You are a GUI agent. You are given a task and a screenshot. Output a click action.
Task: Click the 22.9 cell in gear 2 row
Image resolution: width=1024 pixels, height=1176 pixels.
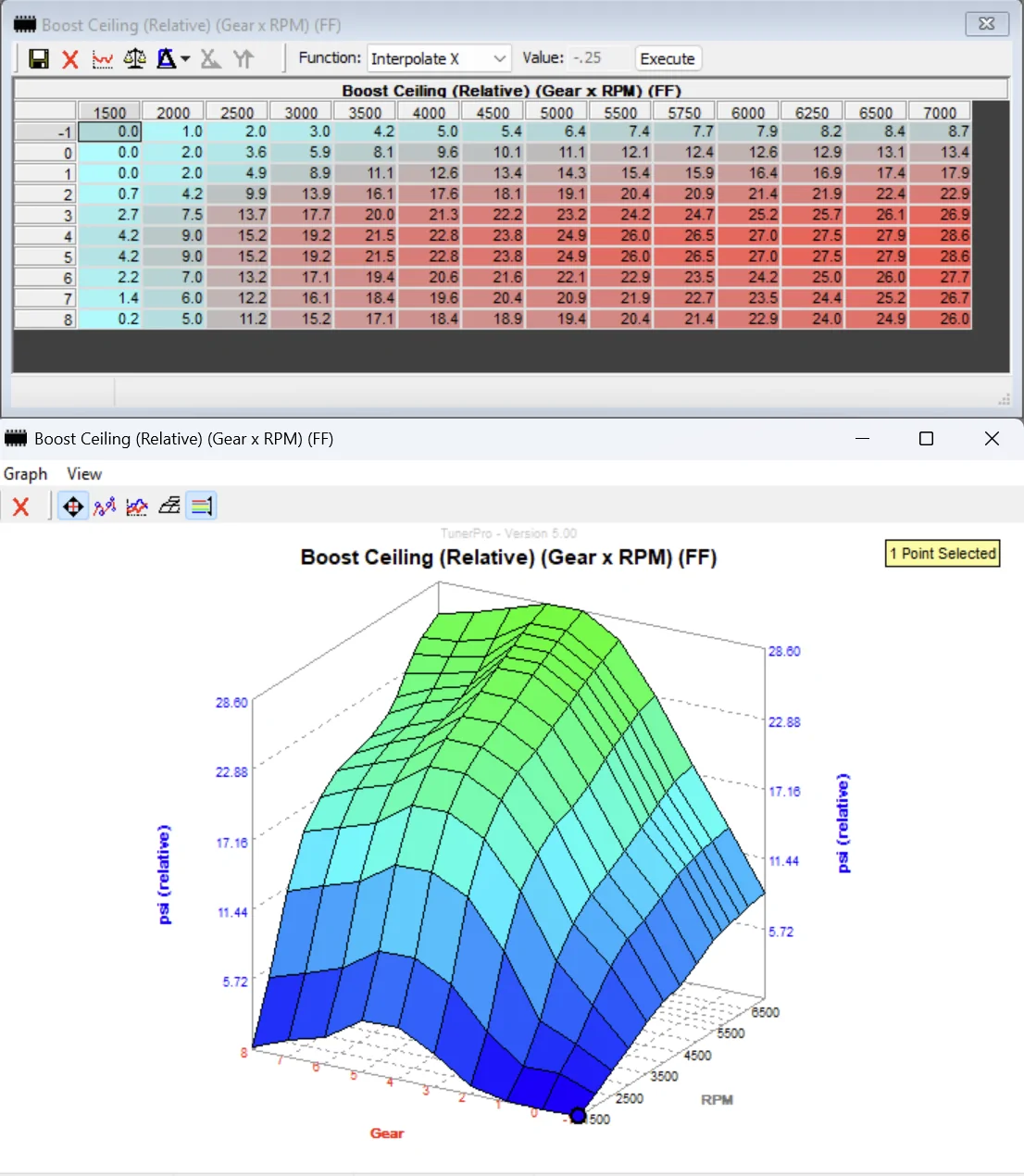(x=940, y=194)
